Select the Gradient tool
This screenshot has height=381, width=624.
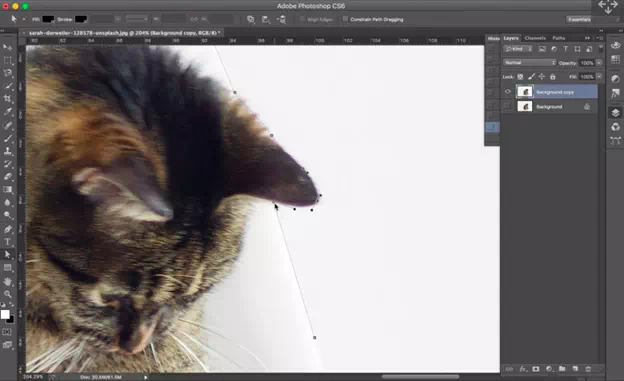point(8,190)
